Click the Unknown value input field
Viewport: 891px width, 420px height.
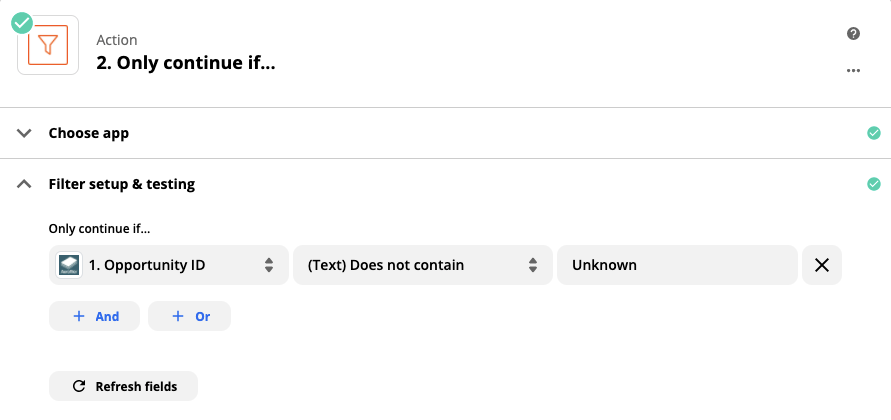(677, 265)
